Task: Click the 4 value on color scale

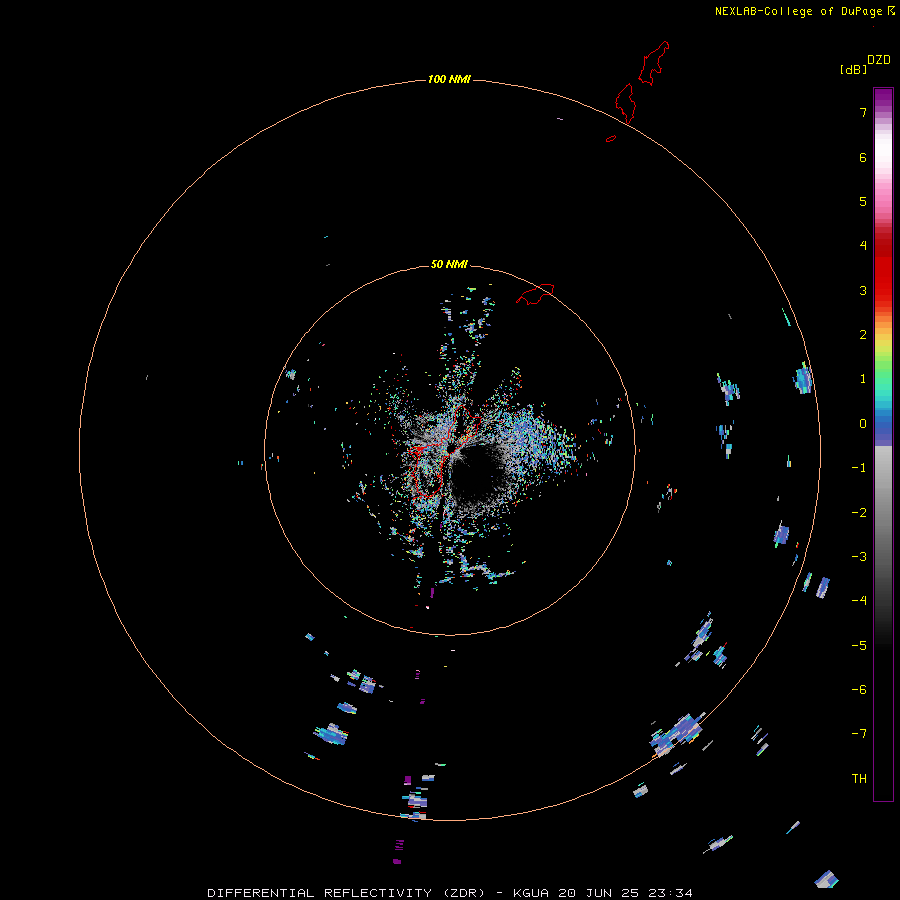Action: [x=863, y=246]
